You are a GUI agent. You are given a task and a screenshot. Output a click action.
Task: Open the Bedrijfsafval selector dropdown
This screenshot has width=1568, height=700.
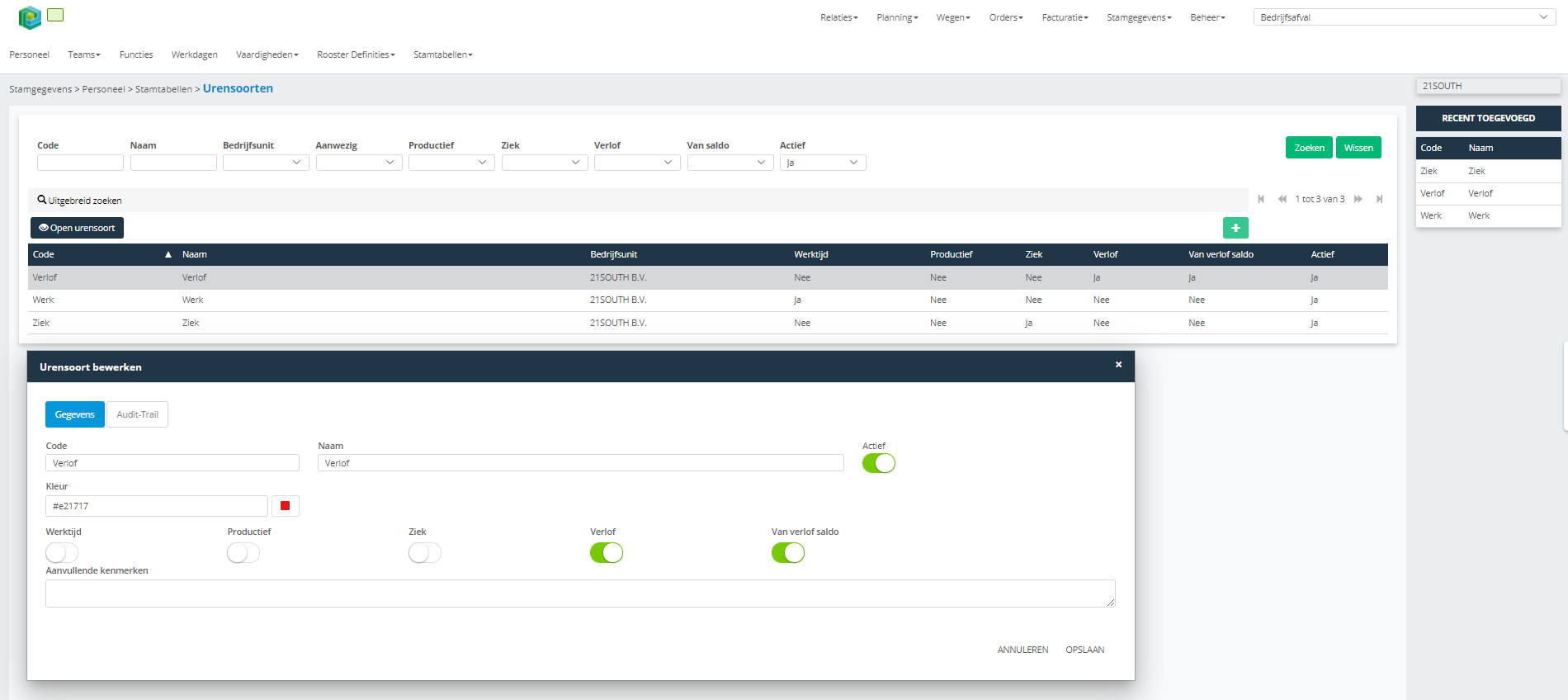(x=1405, y=17)
